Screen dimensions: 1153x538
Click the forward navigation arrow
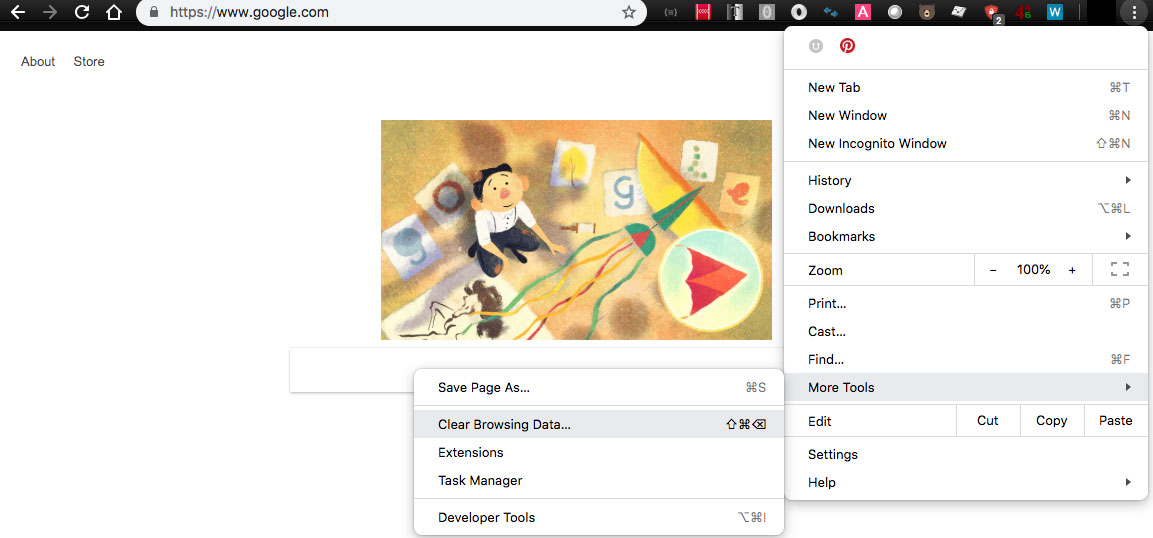click(50, 12)
